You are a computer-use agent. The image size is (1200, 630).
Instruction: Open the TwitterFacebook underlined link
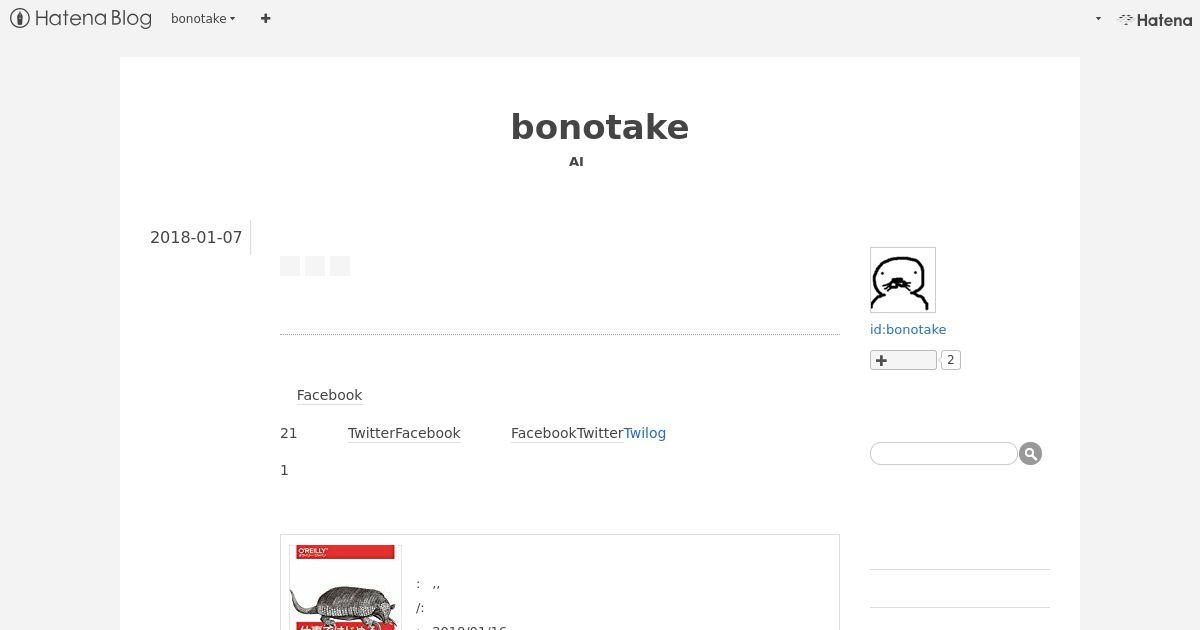pyautogui.click(x=404, y=433)
